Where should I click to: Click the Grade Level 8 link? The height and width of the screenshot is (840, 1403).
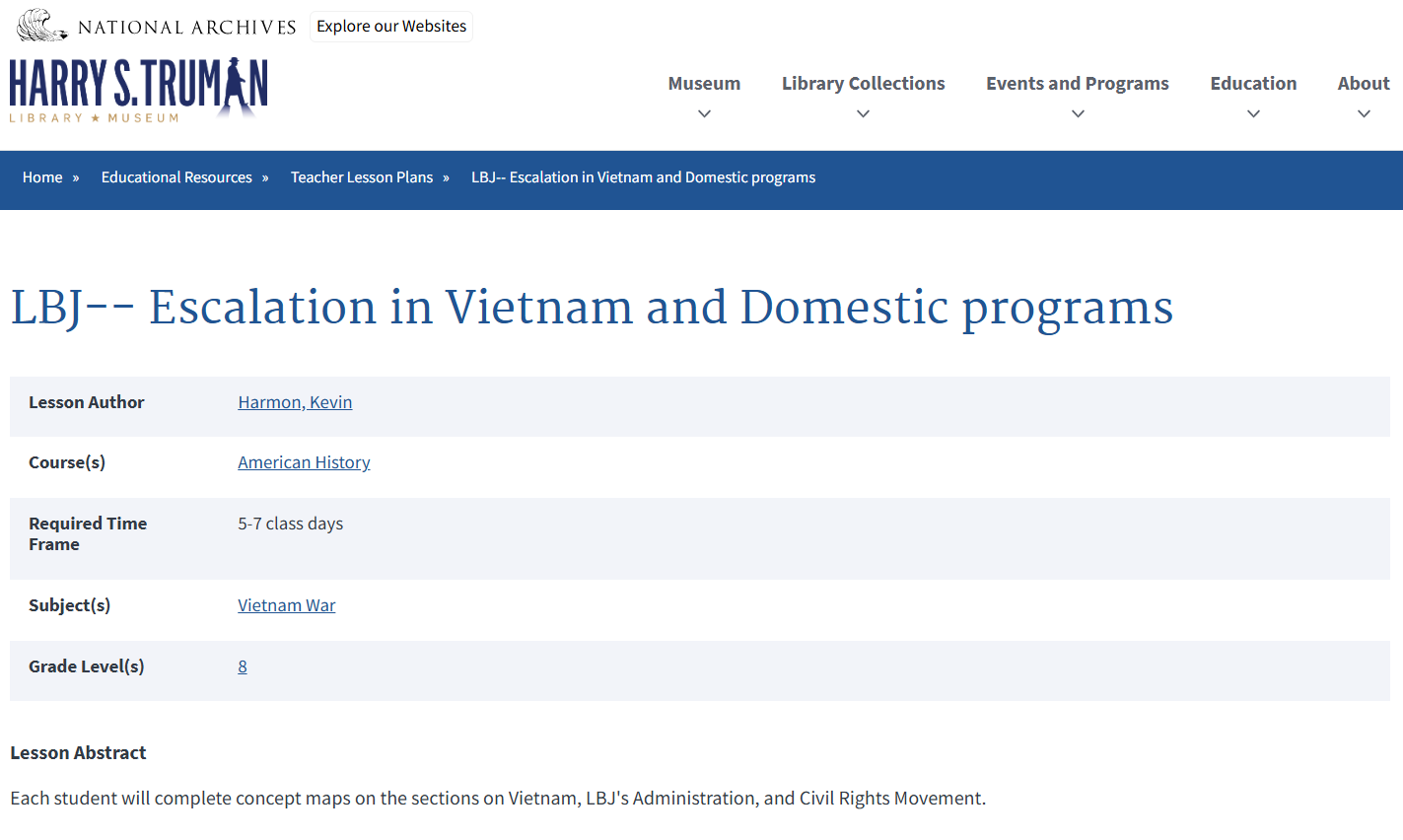[243, 665]
